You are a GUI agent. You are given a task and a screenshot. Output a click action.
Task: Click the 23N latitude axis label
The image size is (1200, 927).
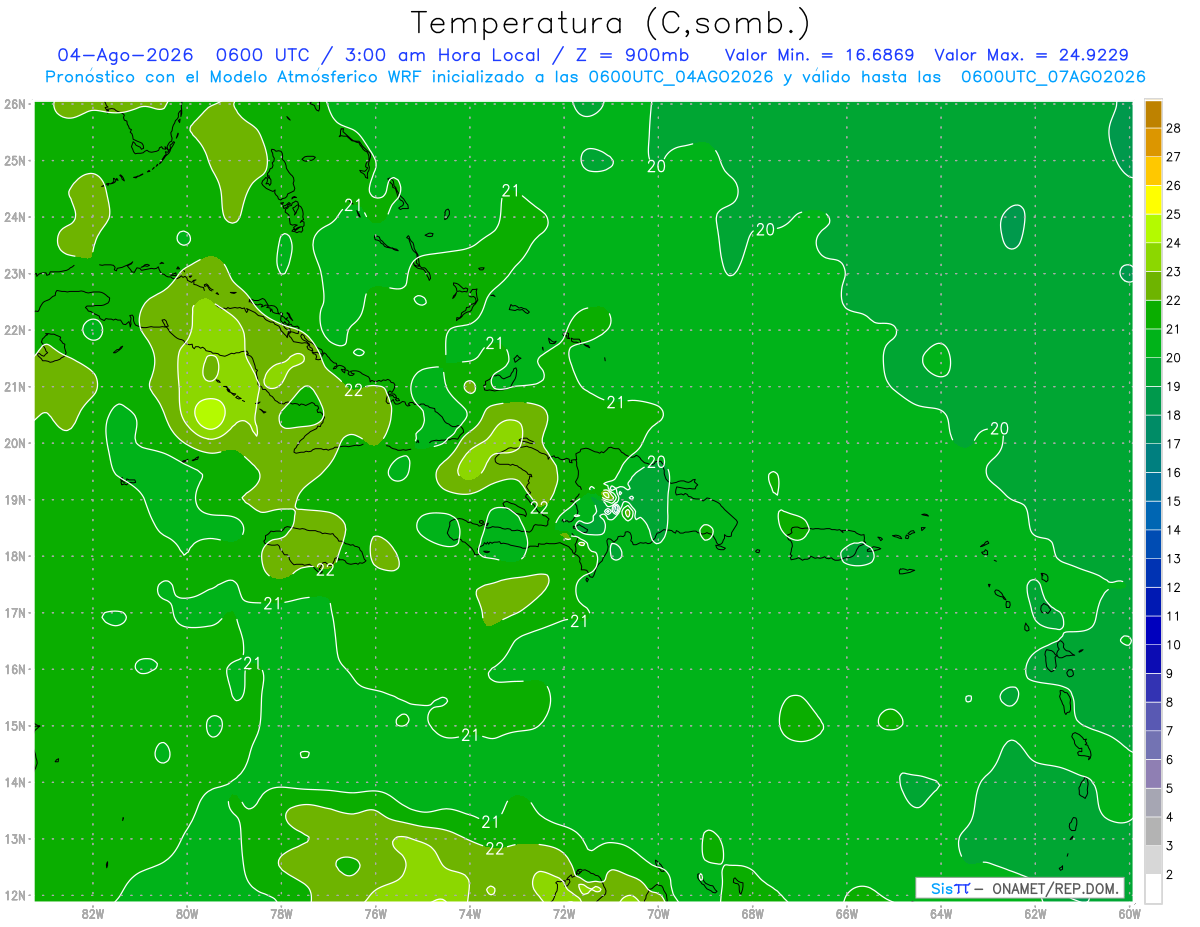(x=15, y=273)
